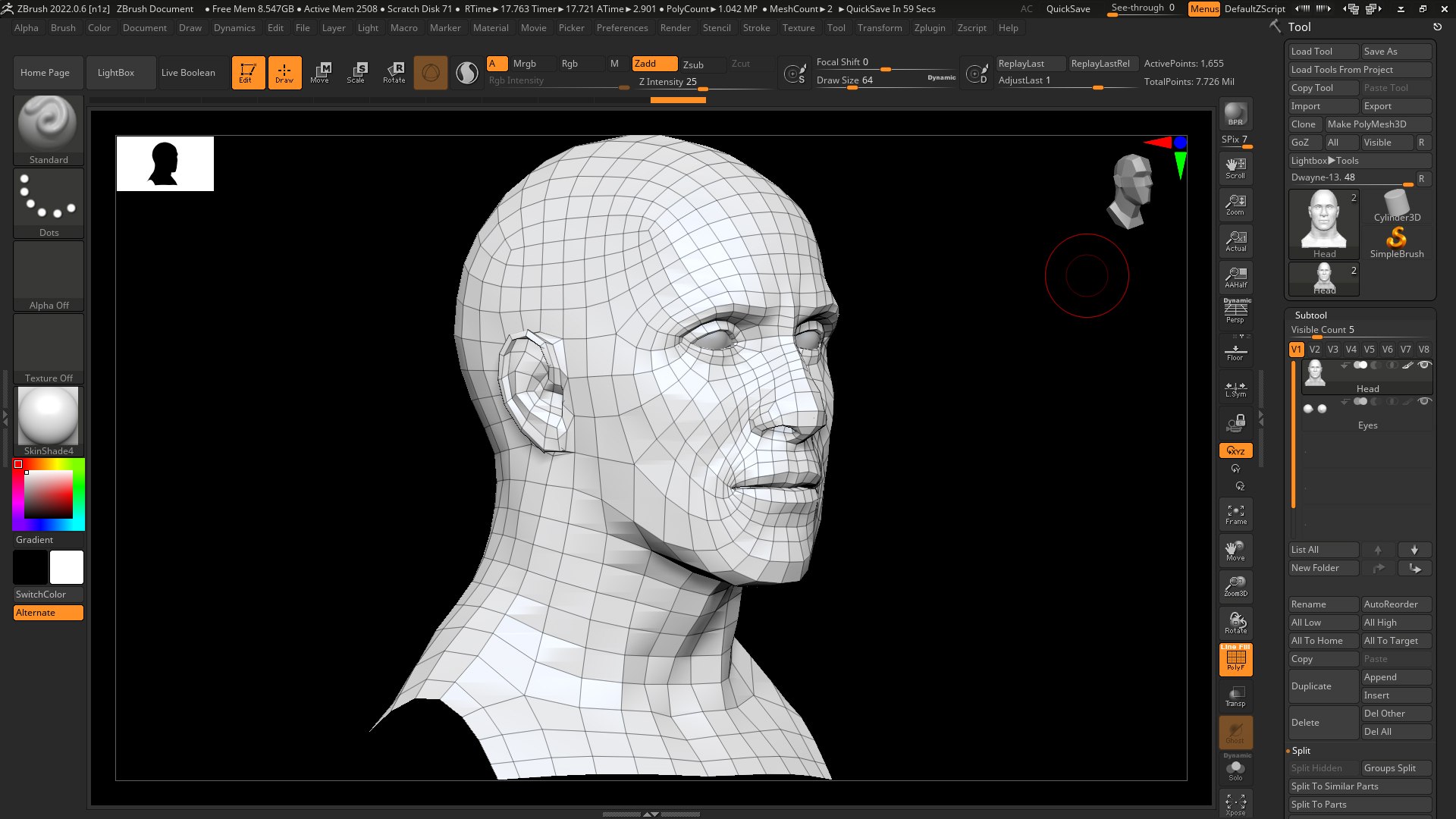Open the Standard brush selector
1456x819 pixels.
coord(49,130)
